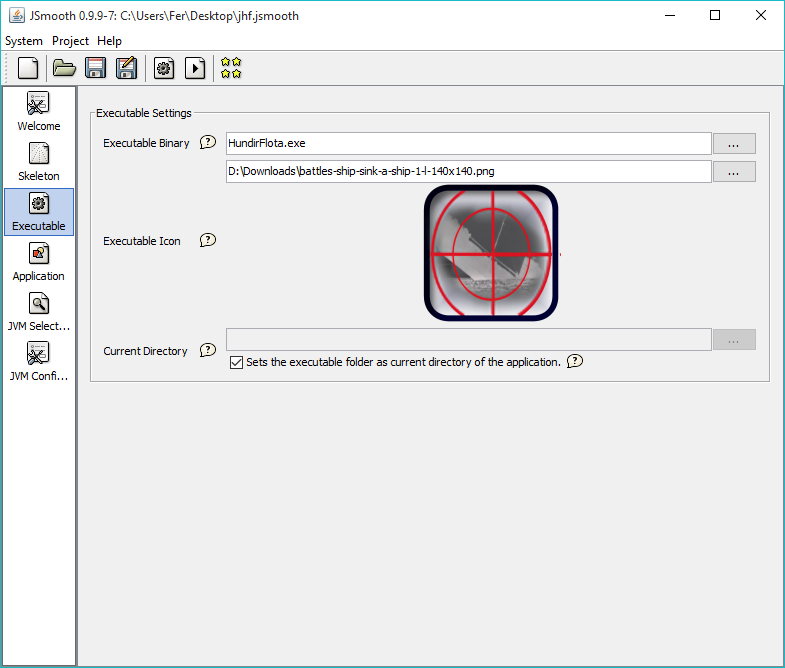The image size is (785, 668).
Task: Browse for the executable icon image file
Action: [733, 172]
